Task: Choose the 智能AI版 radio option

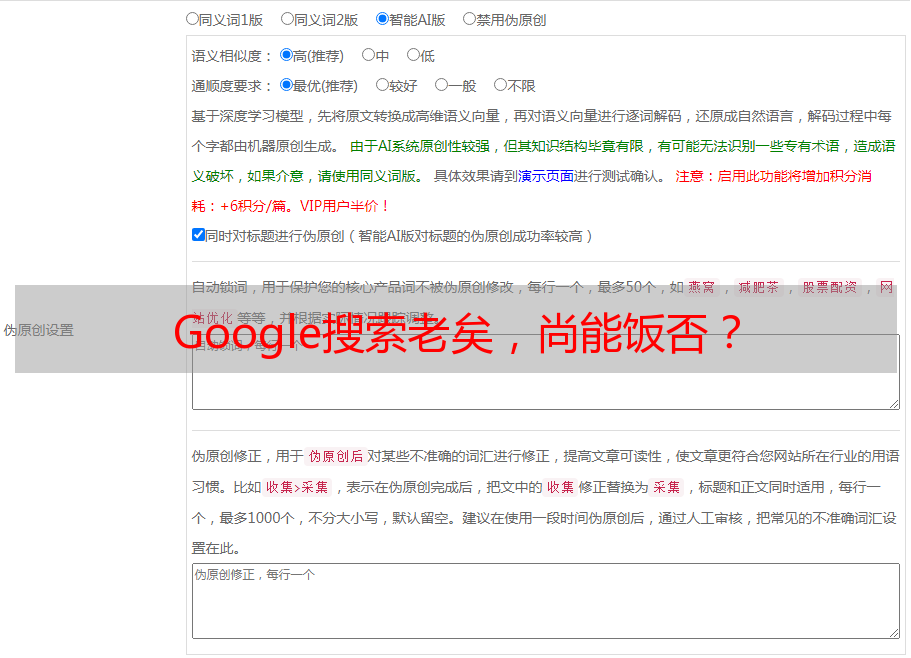Action: point(382,19)
